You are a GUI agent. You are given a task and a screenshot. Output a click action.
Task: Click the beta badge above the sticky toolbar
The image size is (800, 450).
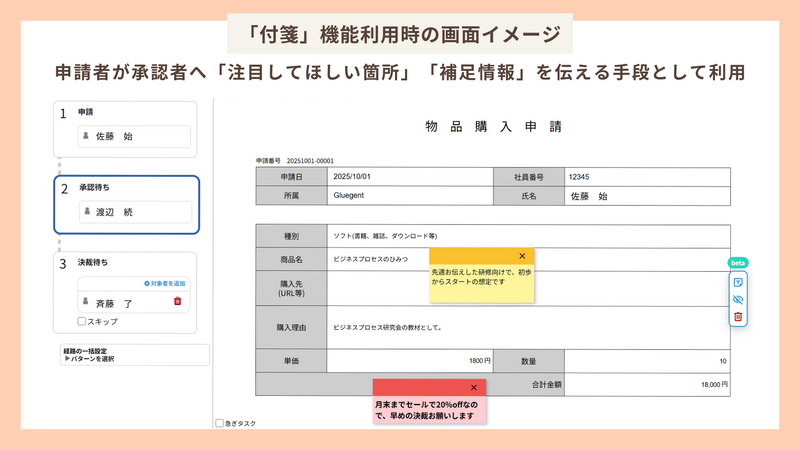(x=737, y=263)
